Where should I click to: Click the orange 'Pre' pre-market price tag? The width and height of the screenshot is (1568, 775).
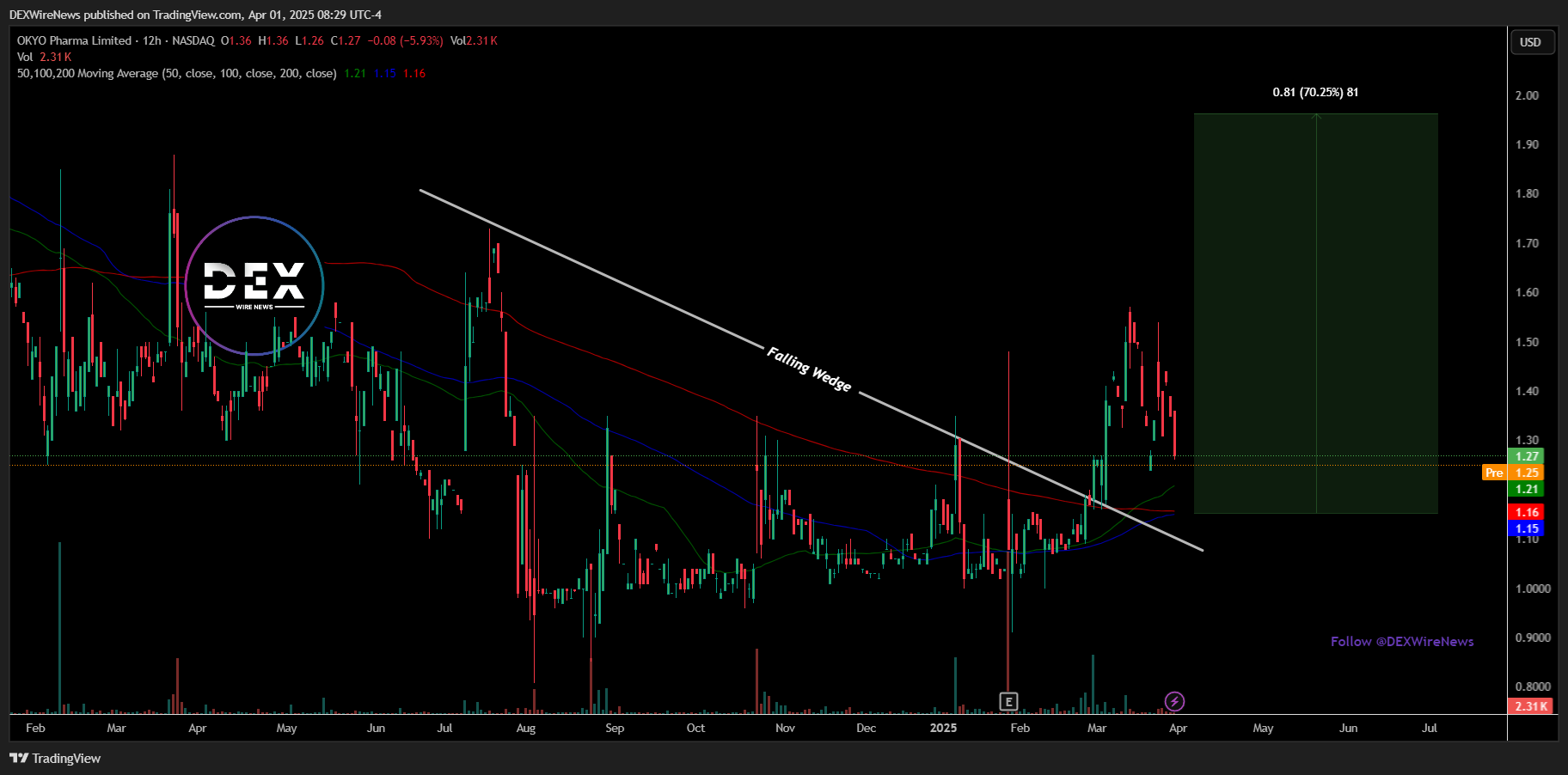click(1494, 473)
